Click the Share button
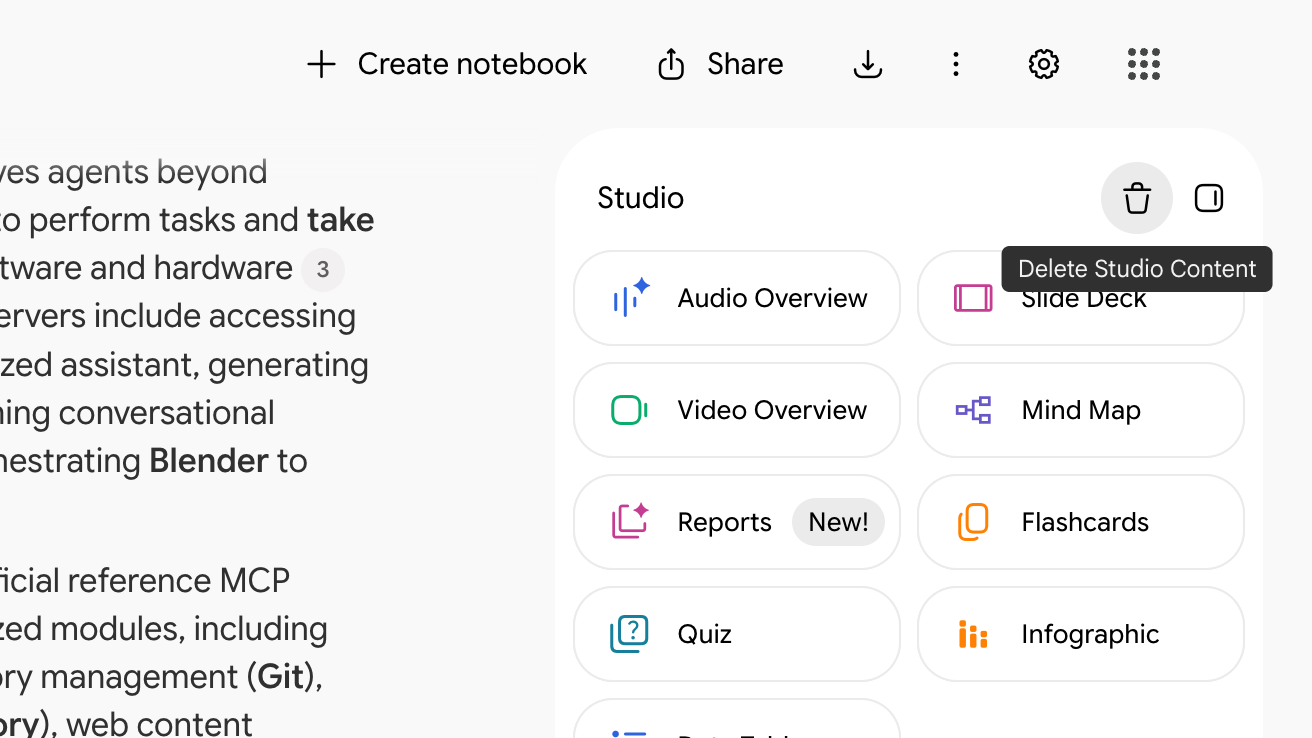1312x738 pixels. point(720,64)
